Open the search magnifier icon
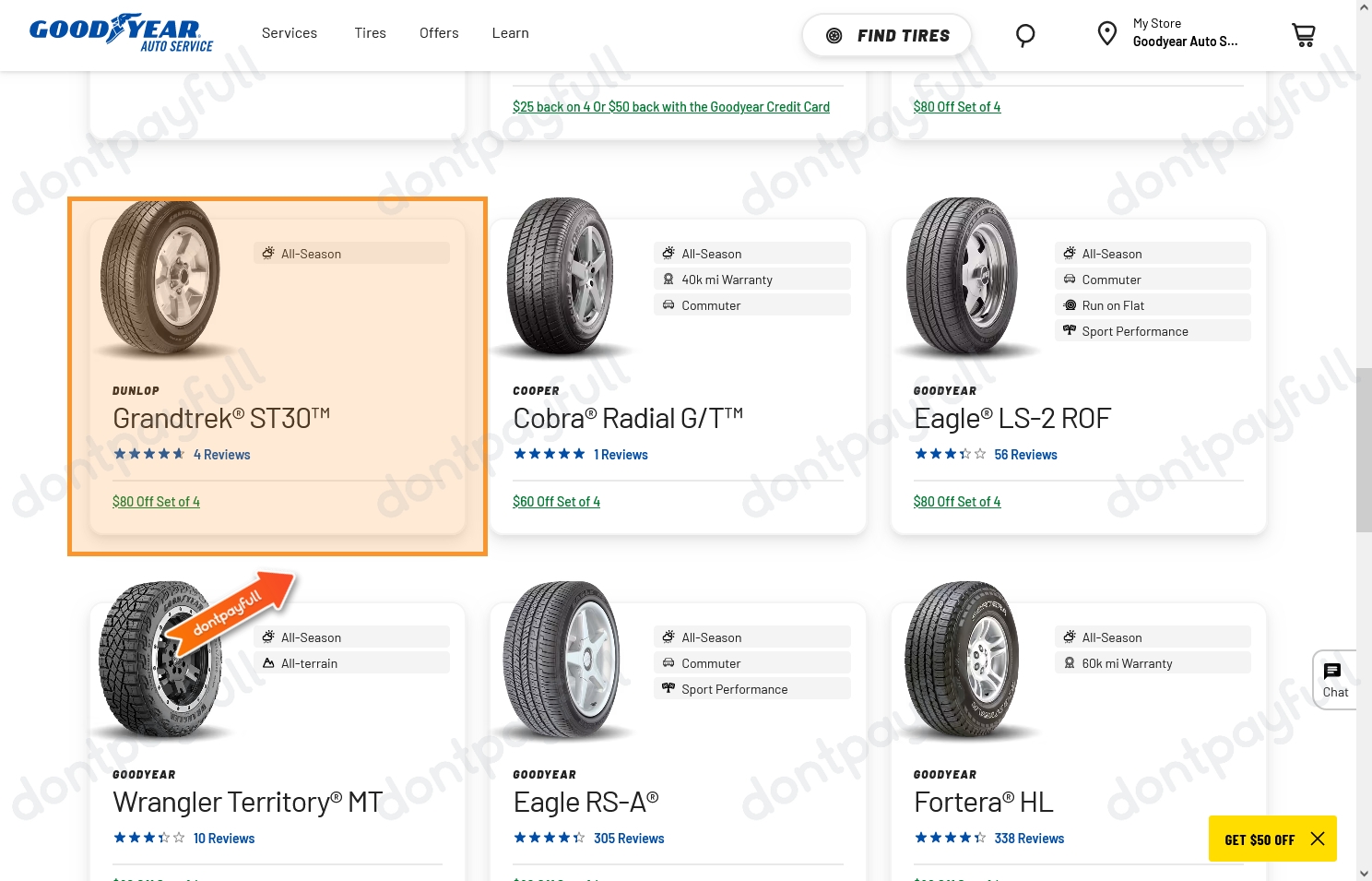1372x881 pixels. coord(1025,35)
